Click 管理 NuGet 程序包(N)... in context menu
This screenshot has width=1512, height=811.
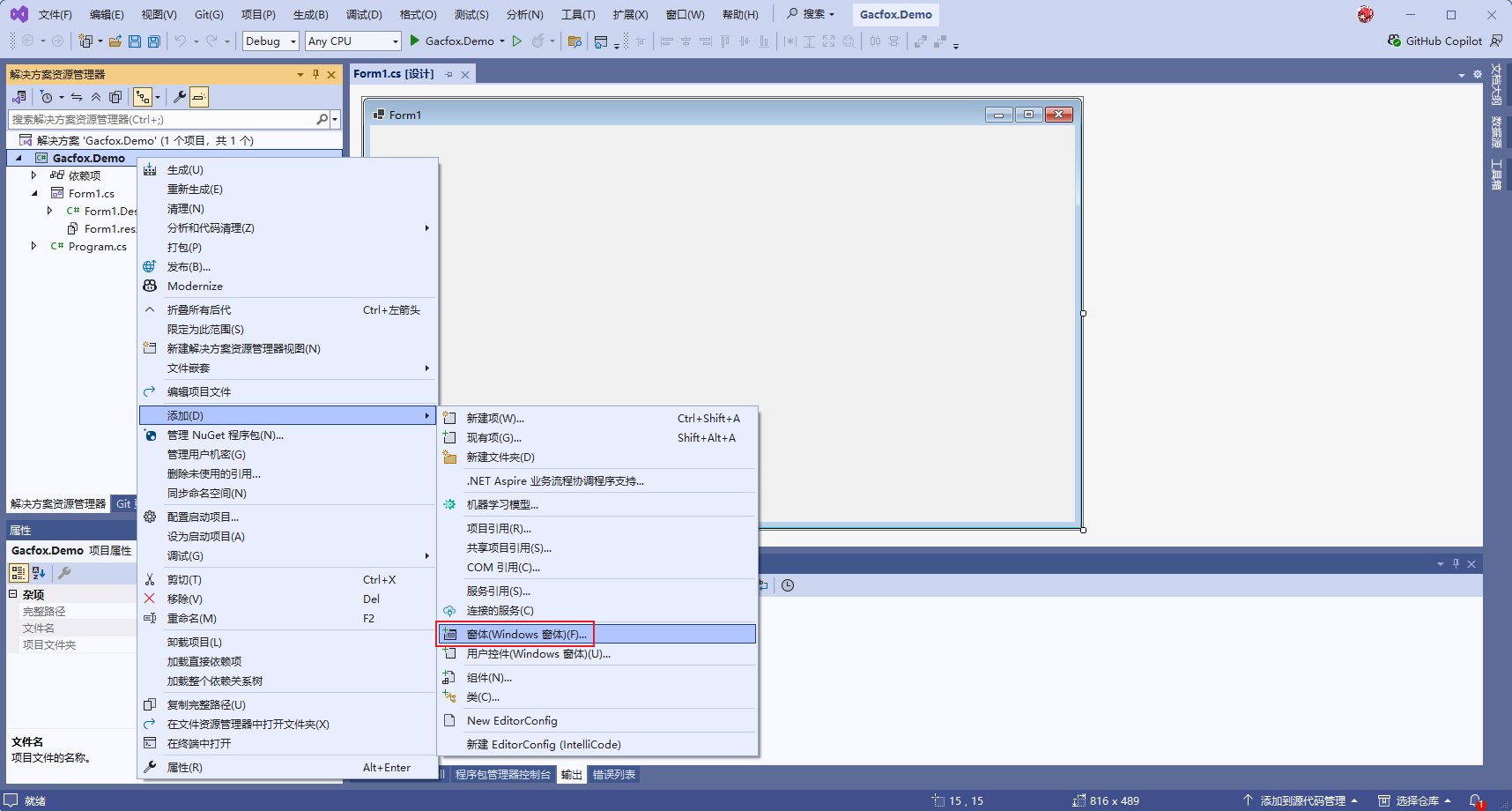(x=288, y=435)
